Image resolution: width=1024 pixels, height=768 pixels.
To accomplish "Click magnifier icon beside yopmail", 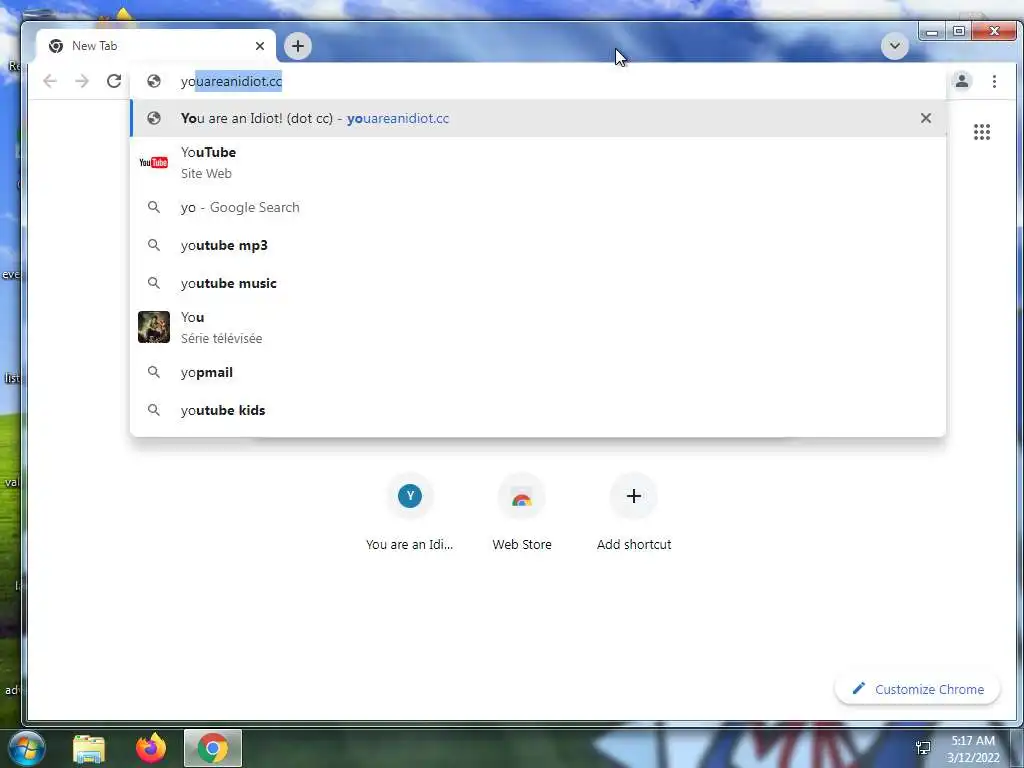I will point(153,372).
